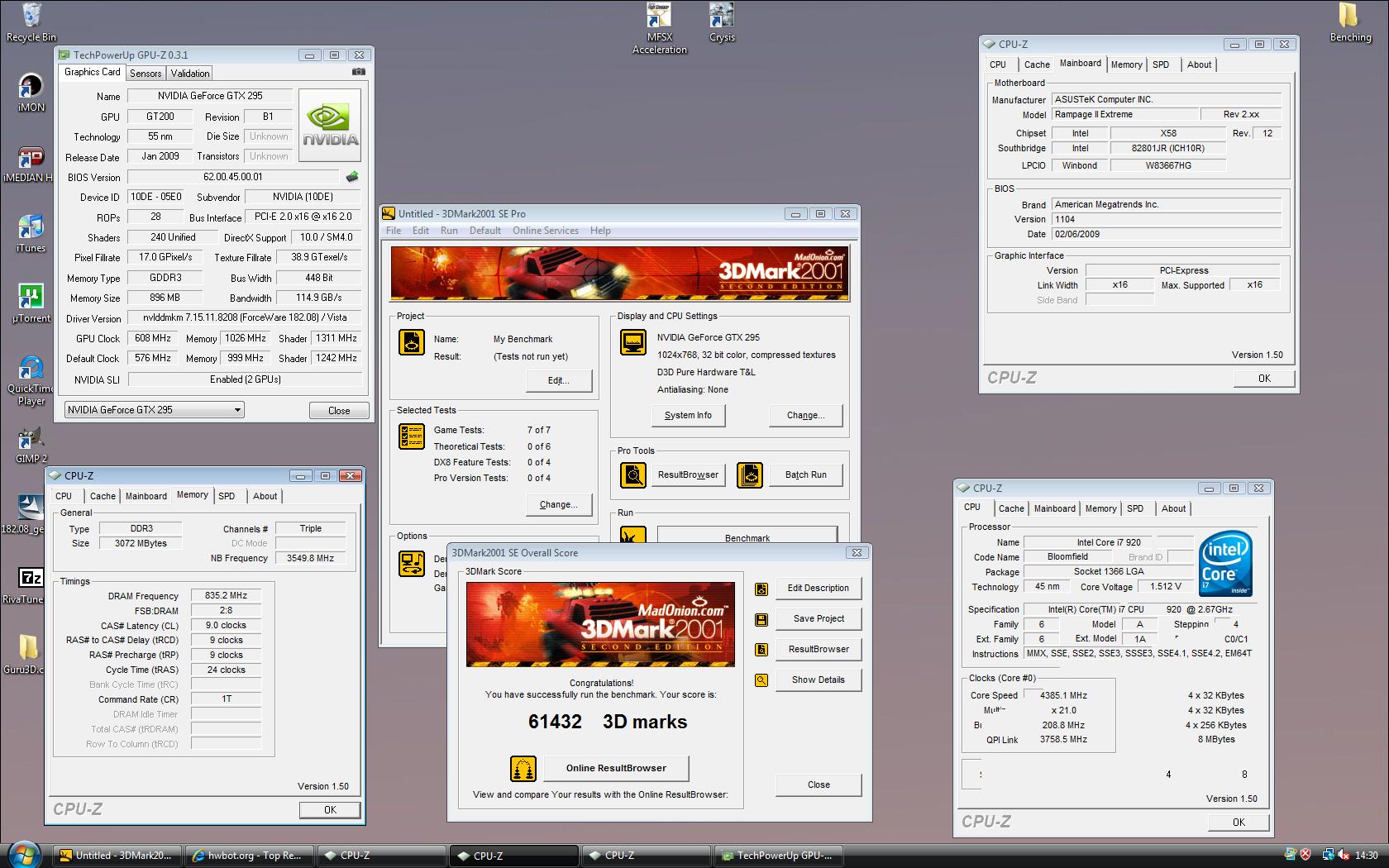Open the Benching folder
Viewport: 1389px width, 868px height.
point(1350,22)
